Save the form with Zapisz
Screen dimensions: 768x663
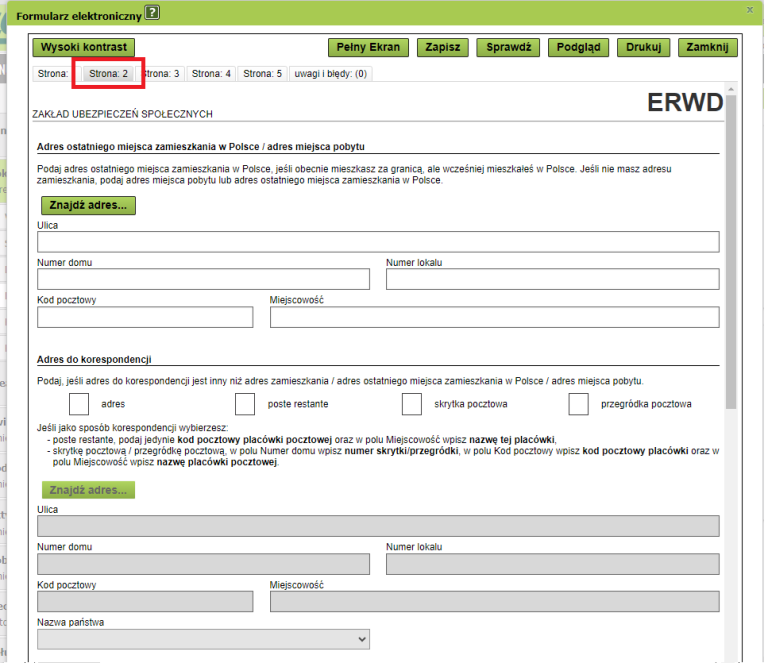(x=442, y=47)
